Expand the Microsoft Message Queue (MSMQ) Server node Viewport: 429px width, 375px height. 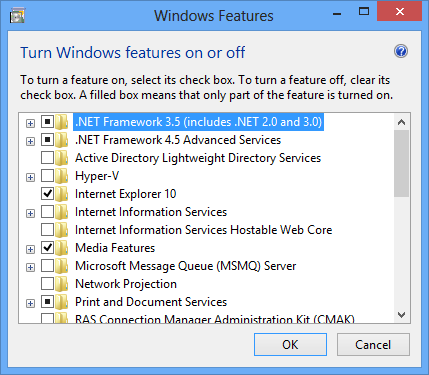click(30, 267)
